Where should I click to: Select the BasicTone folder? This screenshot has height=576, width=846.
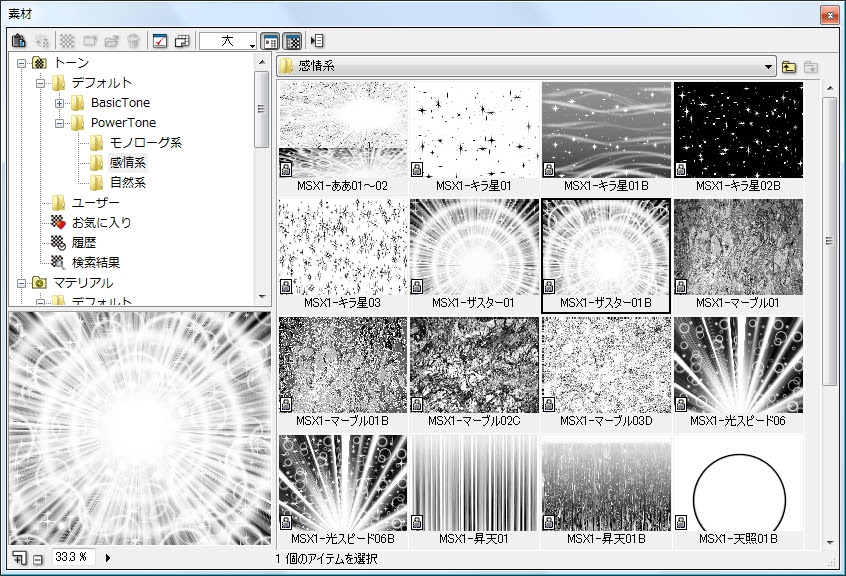(120, 102)
